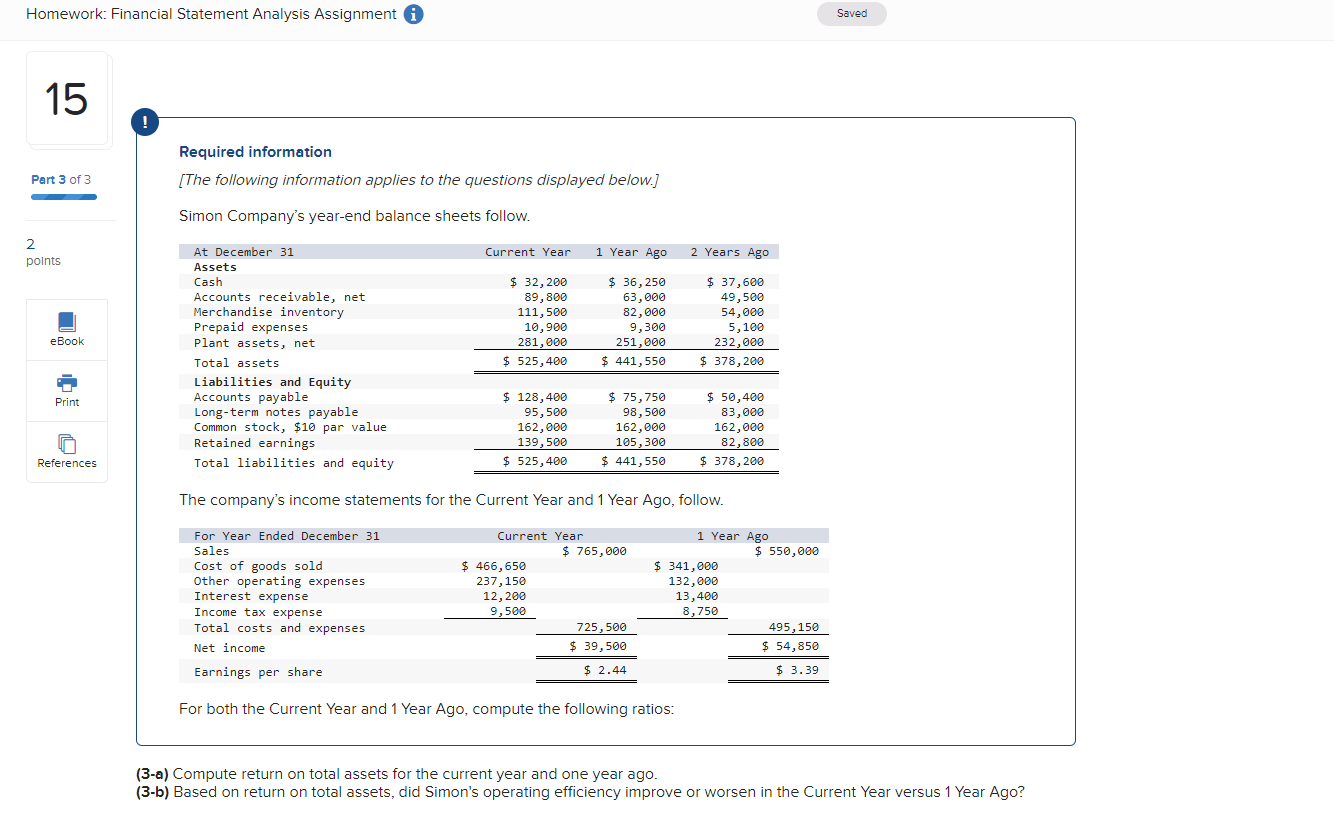Click the assignment info icon
The height and width of the screenshot is (839, 1334).
tap(413, 14)
